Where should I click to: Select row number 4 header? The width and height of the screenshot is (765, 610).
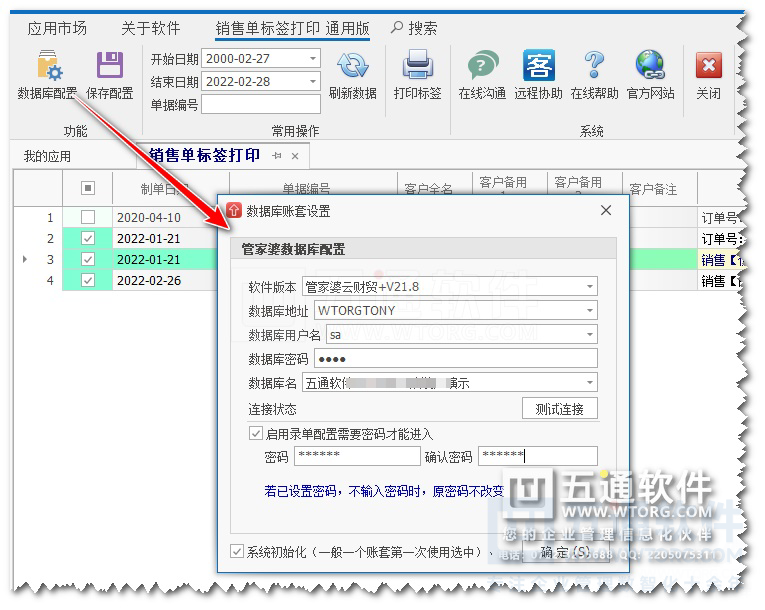coord(38,281)
